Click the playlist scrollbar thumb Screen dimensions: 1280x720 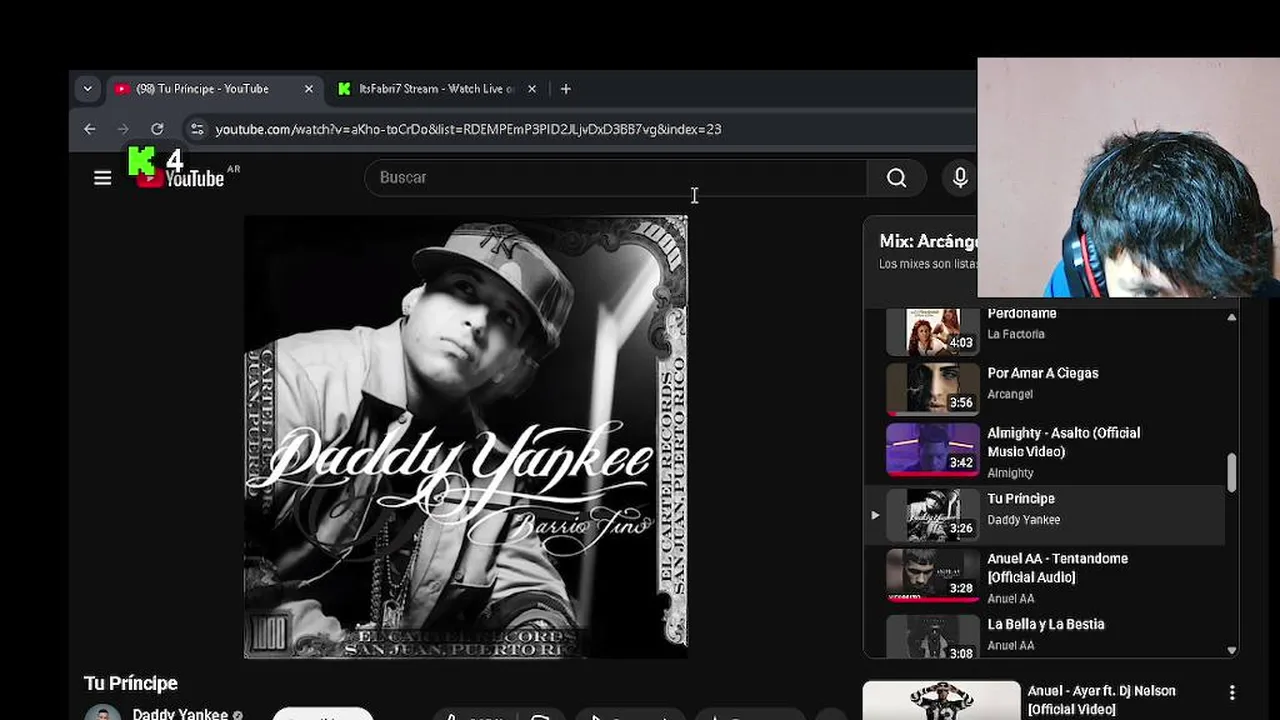[1231, 473]
